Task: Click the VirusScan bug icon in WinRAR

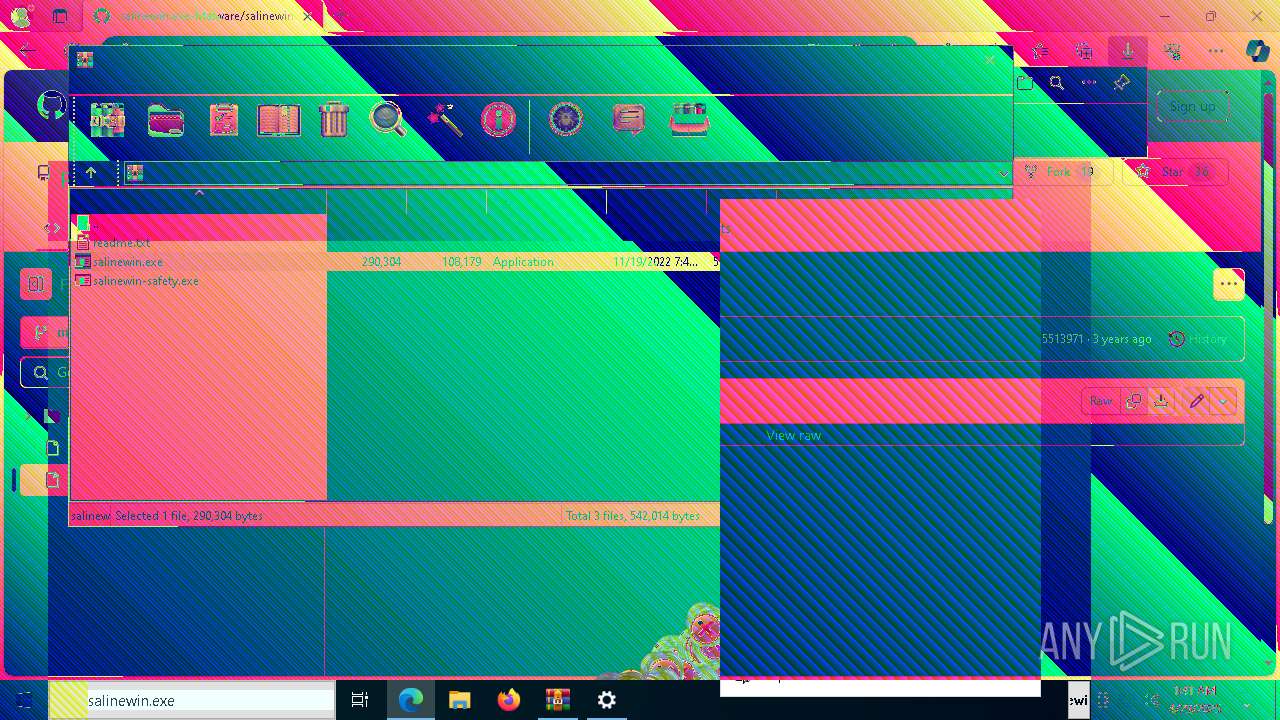Action: [566, 120]
